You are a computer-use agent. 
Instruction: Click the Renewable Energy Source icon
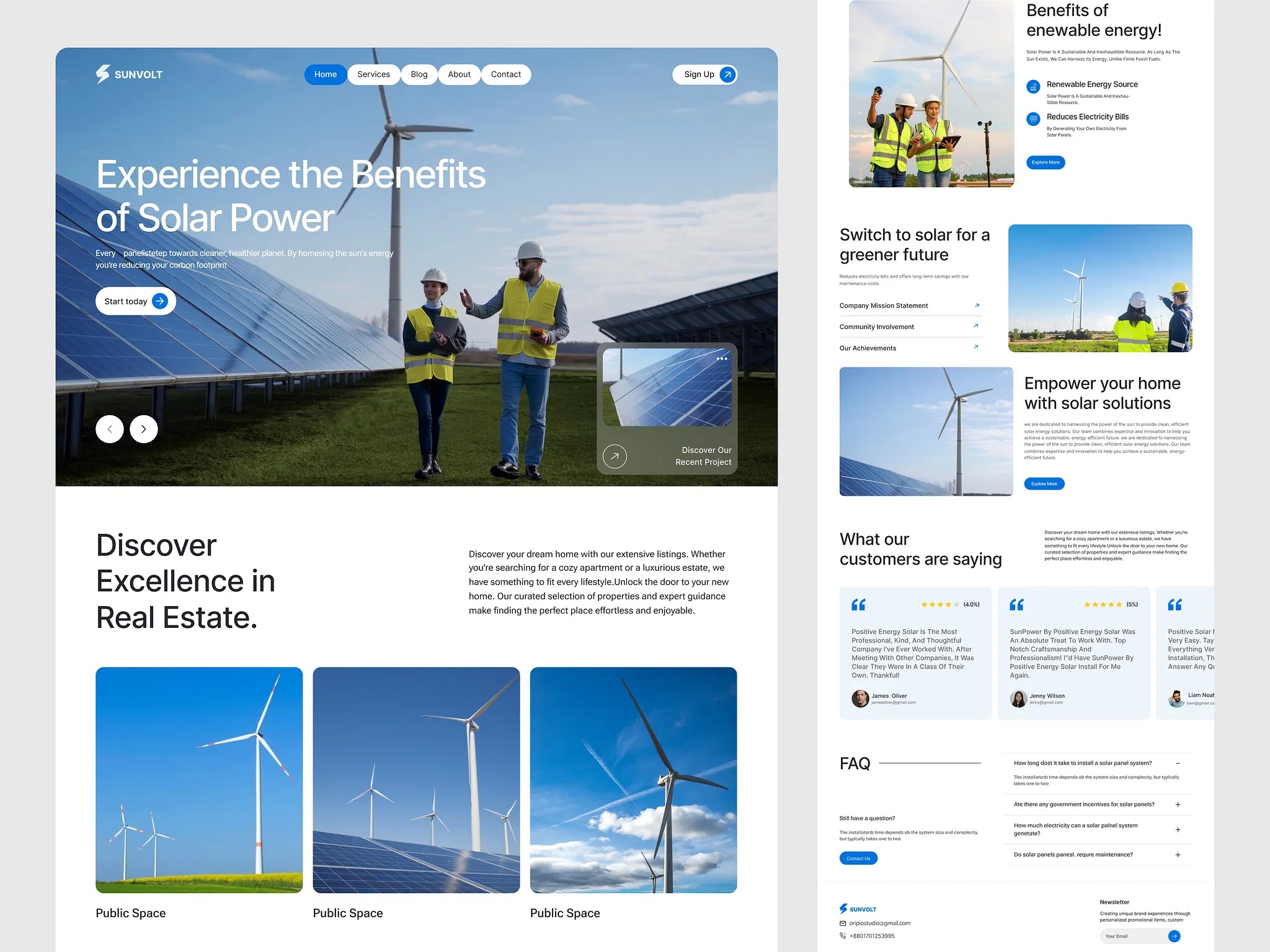[1033, 87]
